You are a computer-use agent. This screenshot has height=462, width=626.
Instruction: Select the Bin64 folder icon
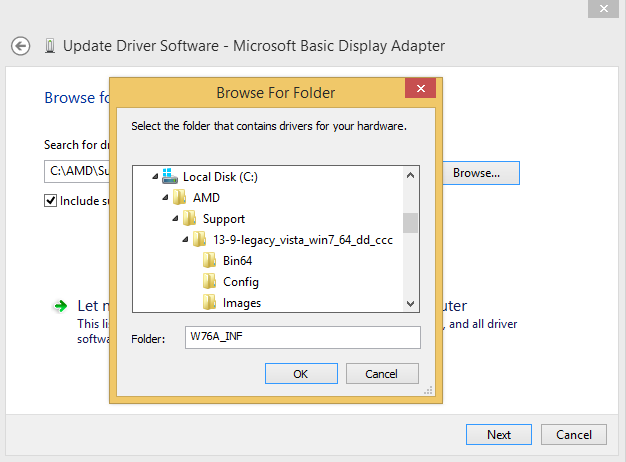click(210, 261)
